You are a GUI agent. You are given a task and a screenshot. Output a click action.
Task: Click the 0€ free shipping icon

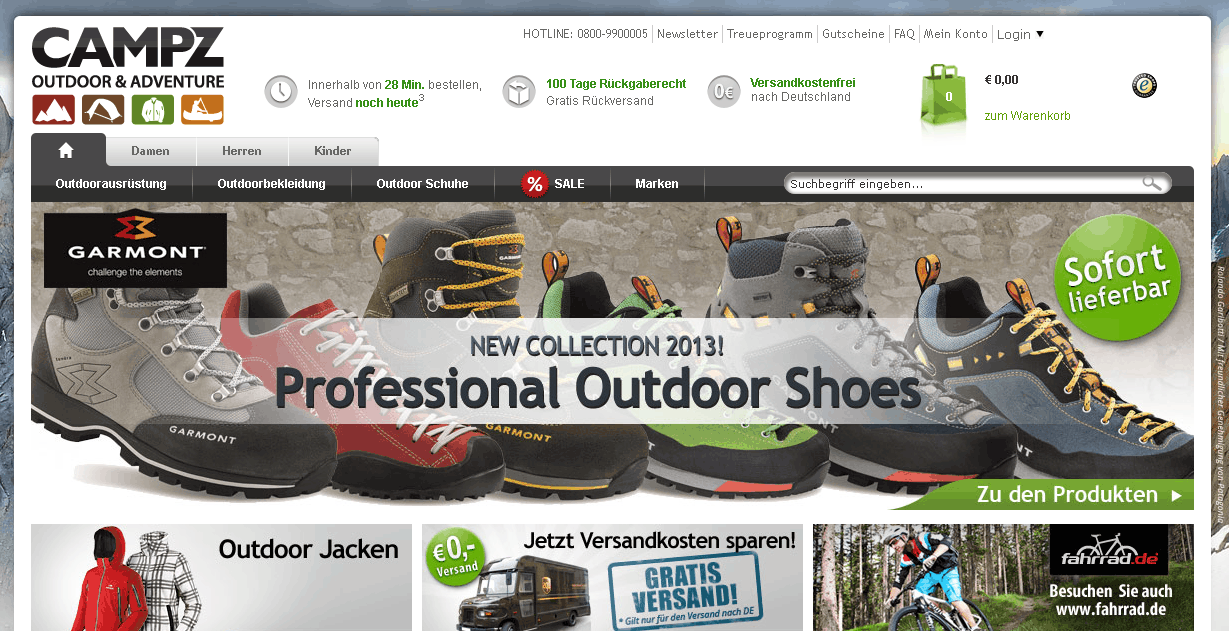click(724, 91)
